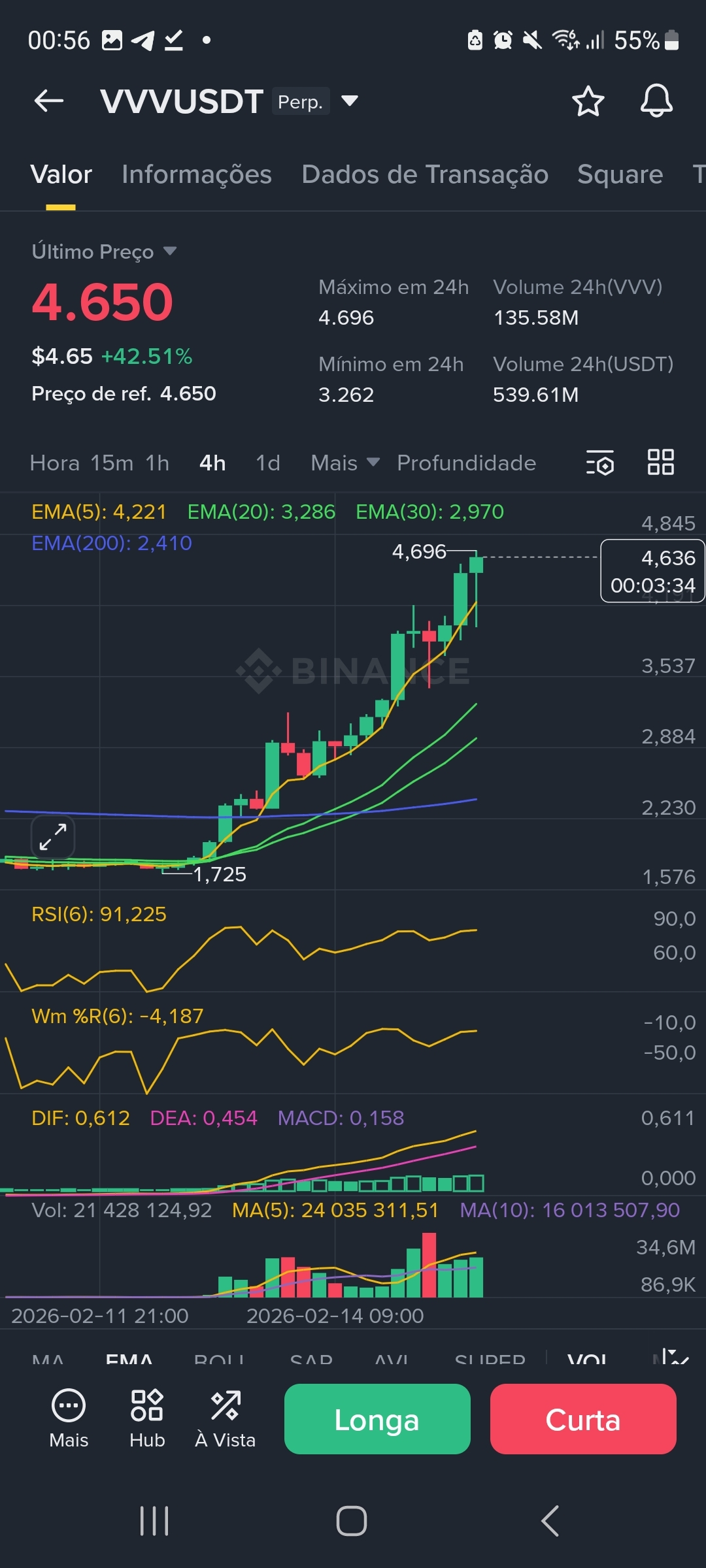Tap Vol: 21 428 124,92 label
Viewport: 706px width, 1568px height.
(122, 1210)
